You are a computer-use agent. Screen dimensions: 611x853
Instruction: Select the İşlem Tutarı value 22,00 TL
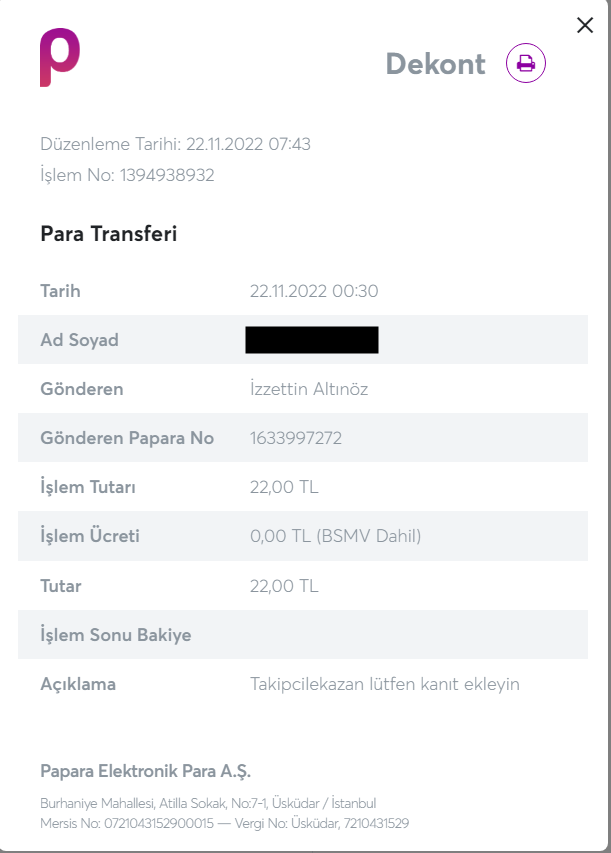[284, 487]
